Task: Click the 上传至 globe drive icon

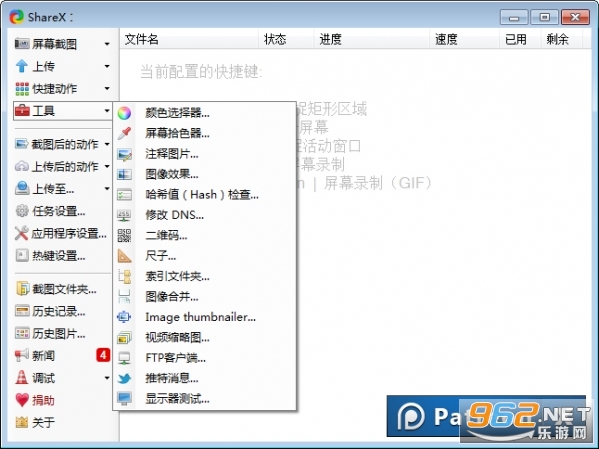Action: (x=22, y=188)
